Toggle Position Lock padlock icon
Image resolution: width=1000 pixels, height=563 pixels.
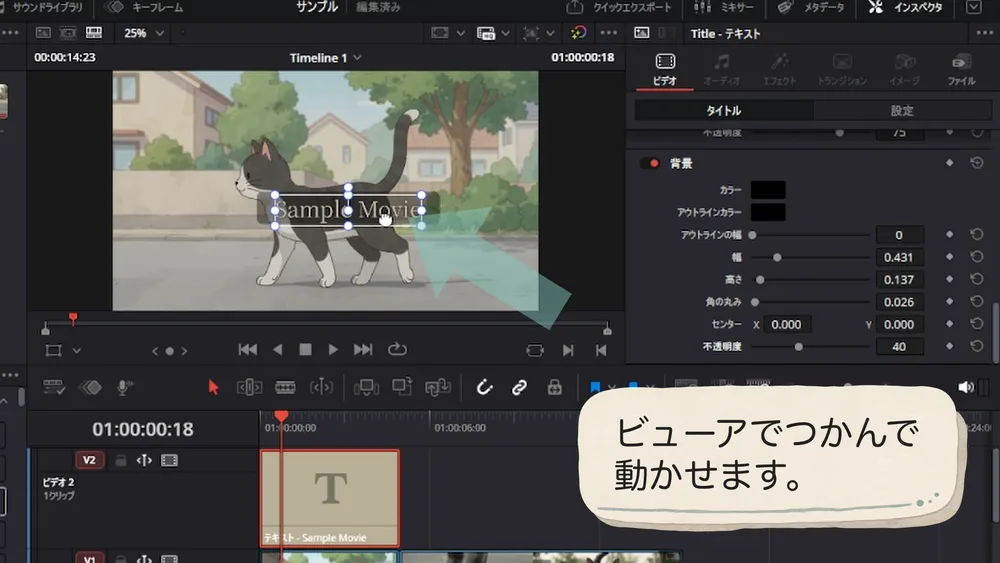[554, 387]
